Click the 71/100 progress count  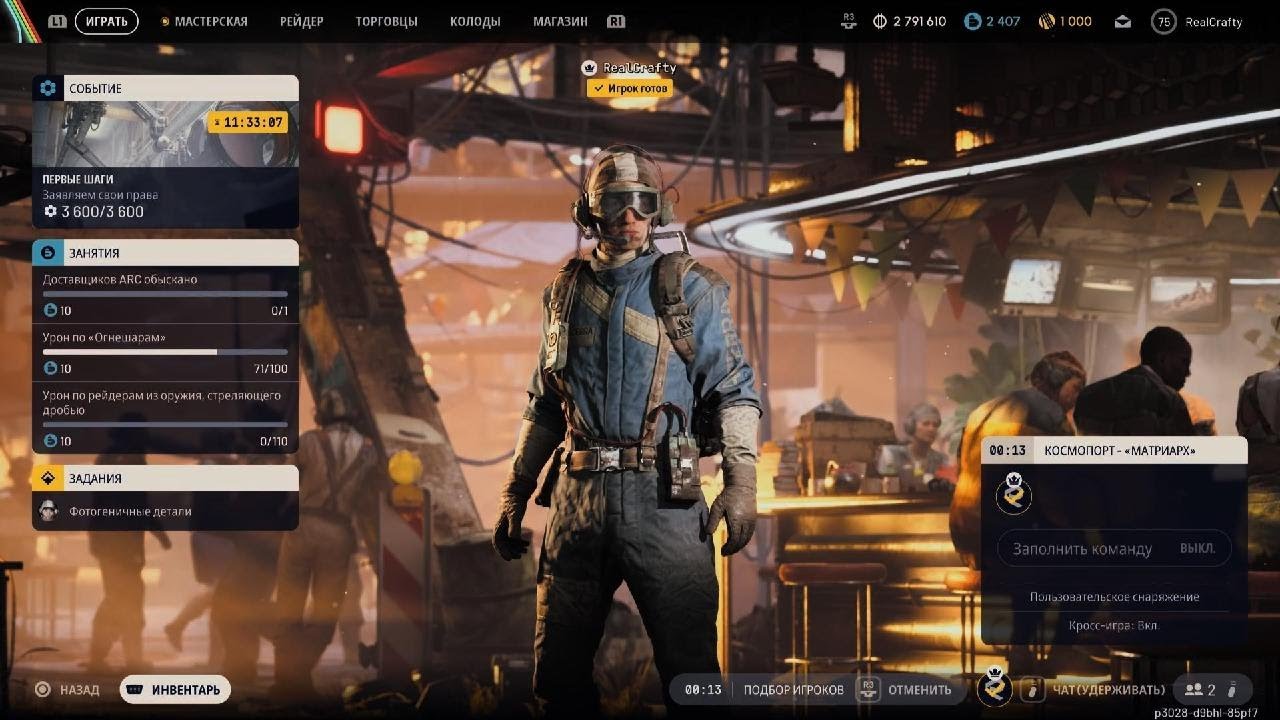point(270,370)
